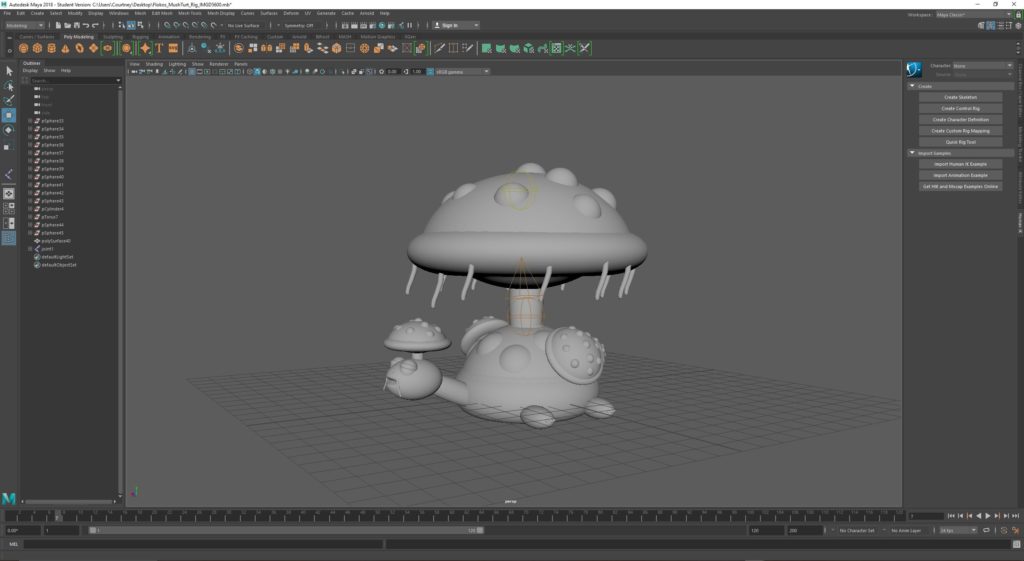Activate the Paint Selection tool

[8, 100]
